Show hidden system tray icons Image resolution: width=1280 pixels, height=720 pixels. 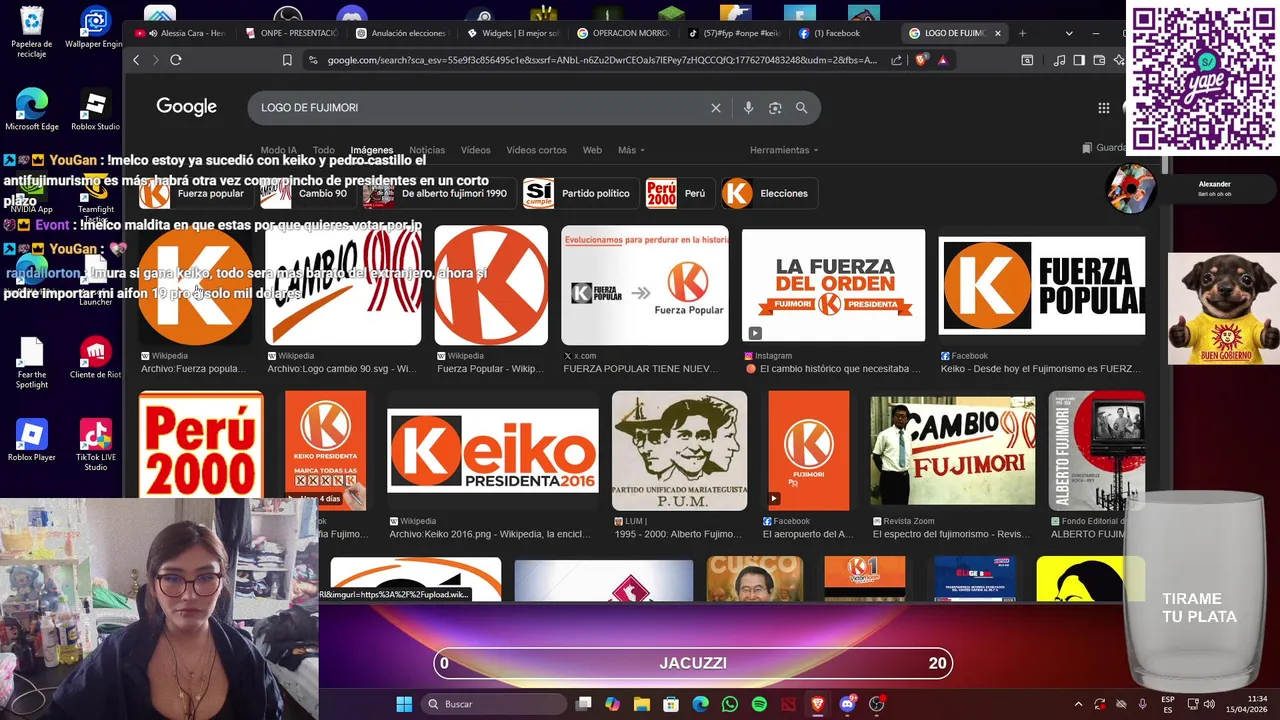pyautogui.click(x=1078, y=704)
